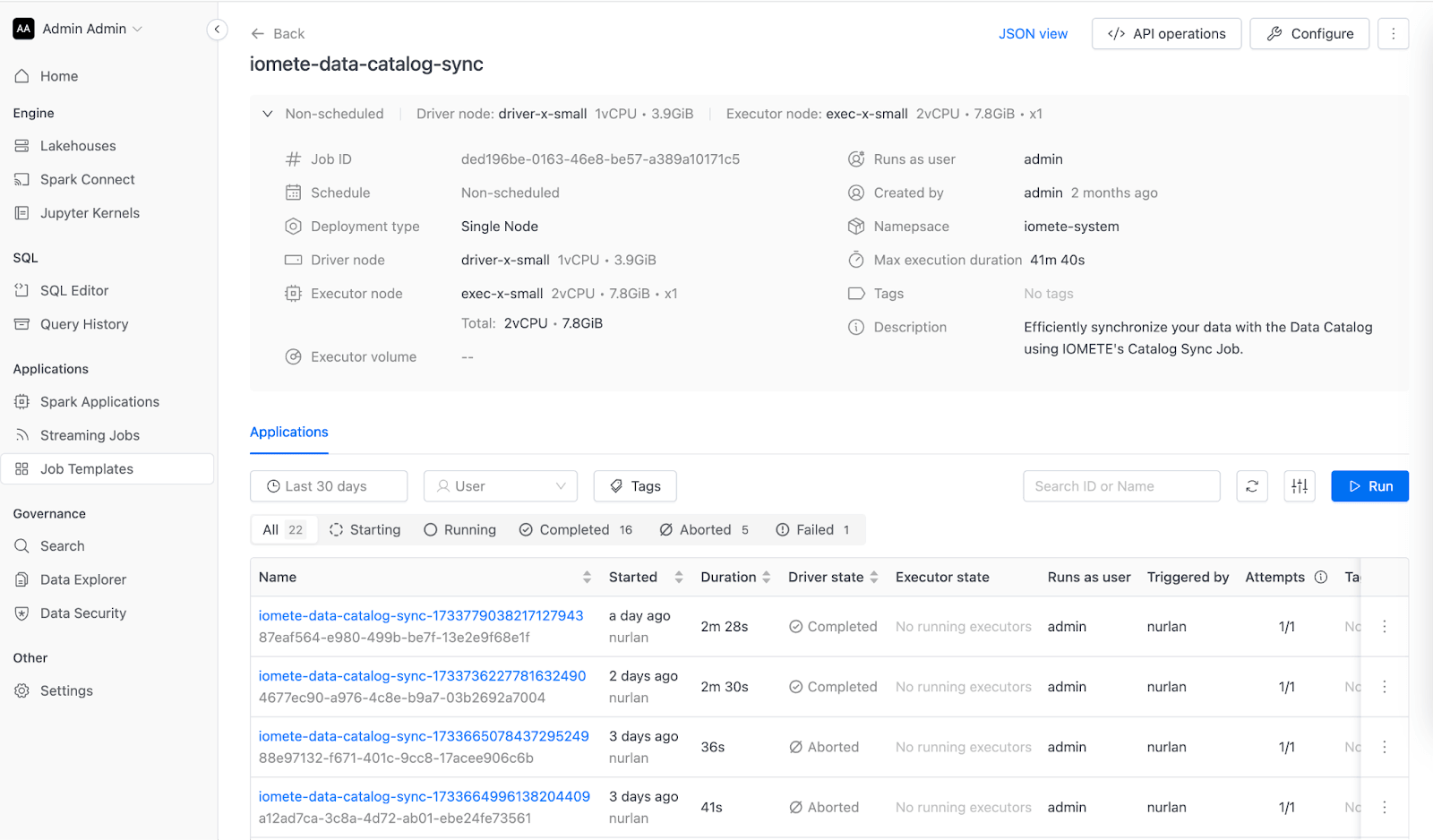This screenshot has height=840, width=1433.
Task: Select the Applications tab
Action: (289, 432)
